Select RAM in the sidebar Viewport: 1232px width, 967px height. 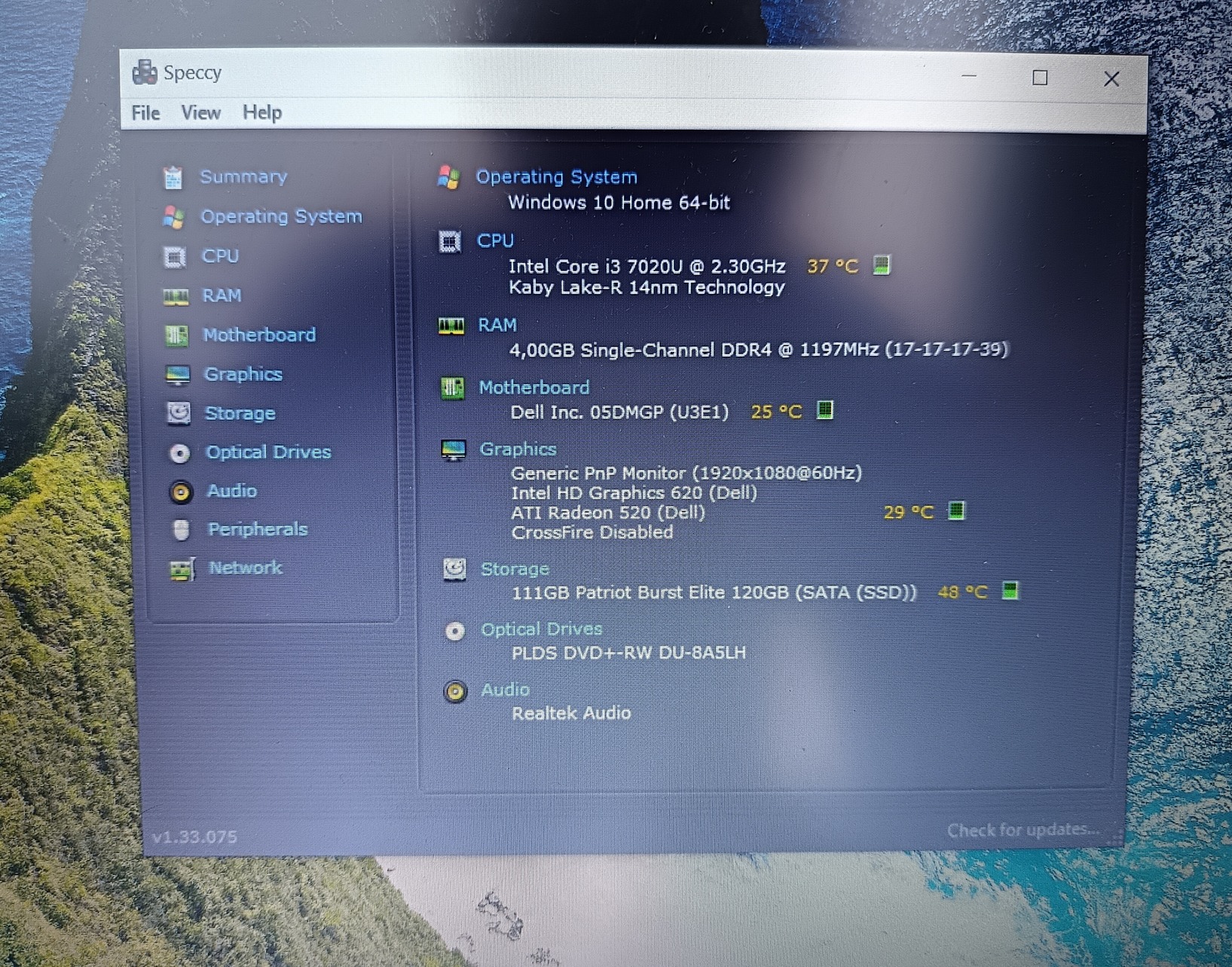(222, 295)
